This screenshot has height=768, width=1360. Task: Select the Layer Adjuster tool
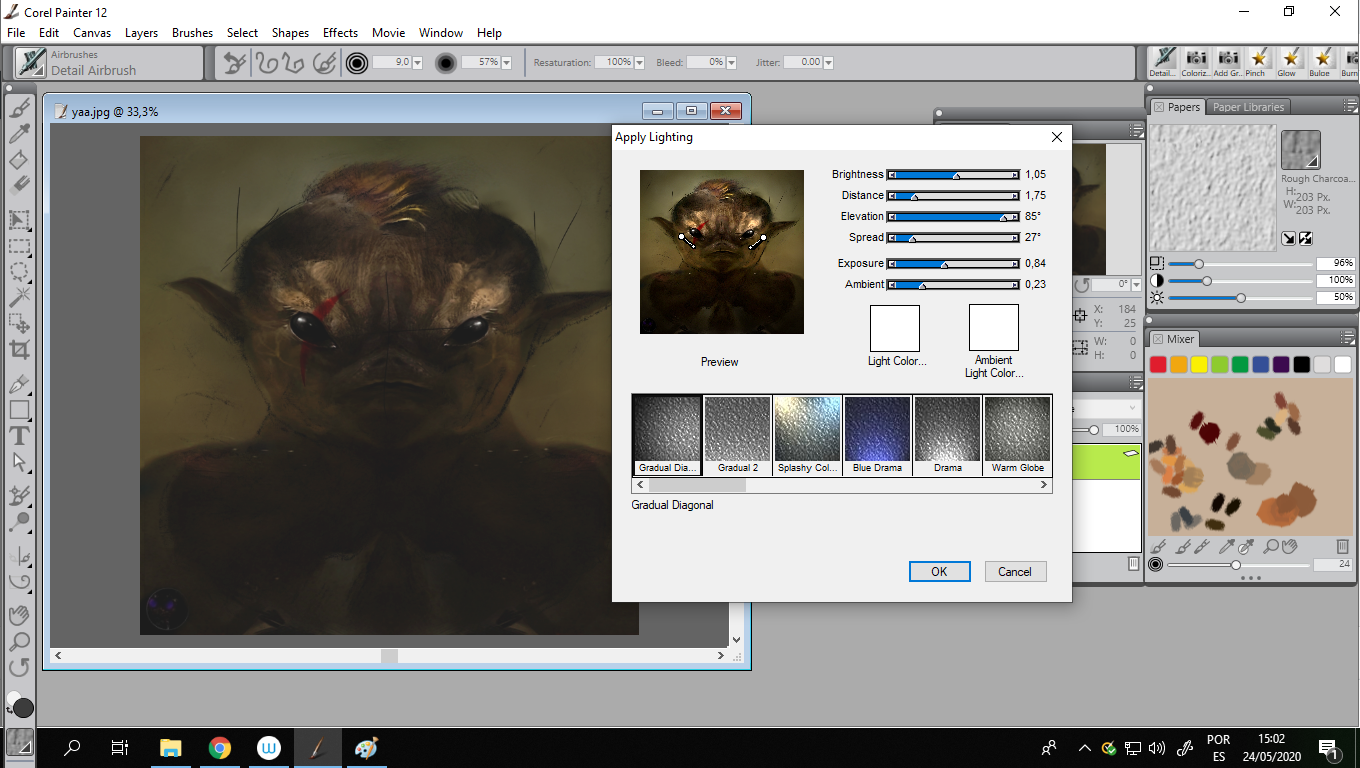(x=19, y=220)
